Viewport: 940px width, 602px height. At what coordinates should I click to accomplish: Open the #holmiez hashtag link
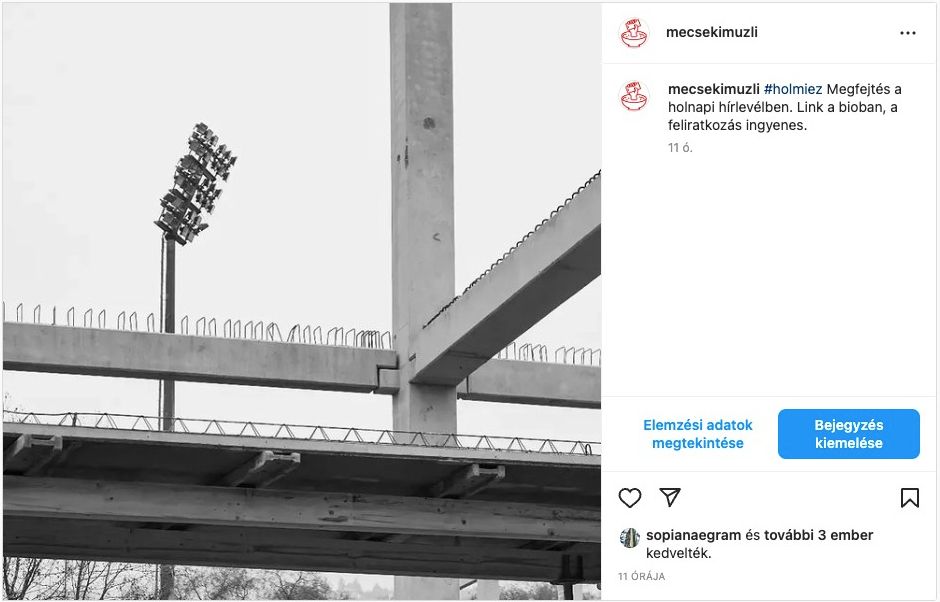793,89
